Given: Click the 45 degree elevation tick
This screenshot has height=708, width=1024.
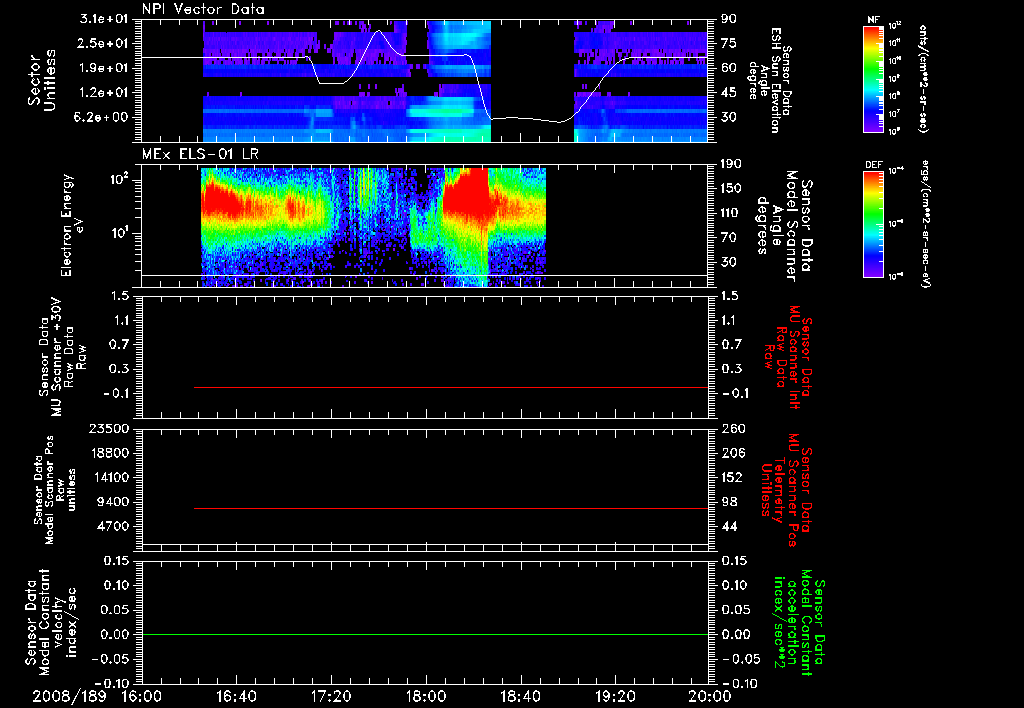Looking at the screenshot, I should [x=729, y=93].
